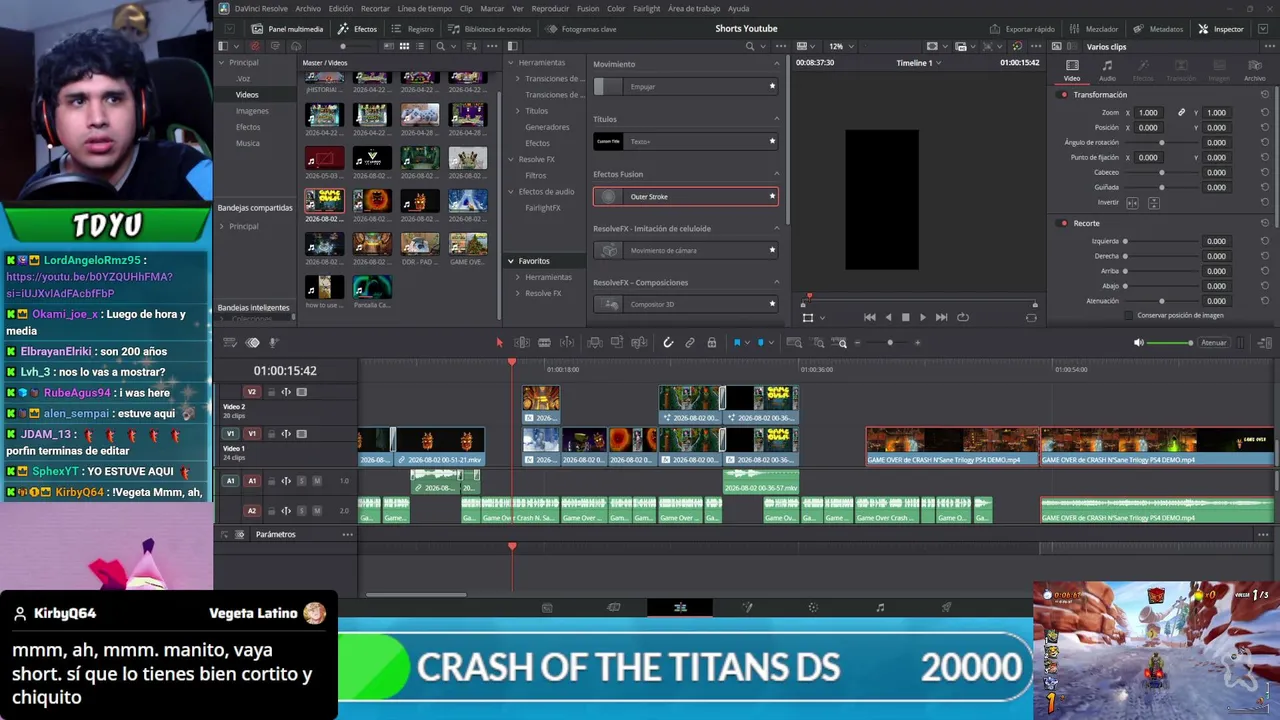The height and width of the screenshot is (720, 1280).
Task: Open the Biblioteca de sonidos panel
Action: [x=489, y=29]
